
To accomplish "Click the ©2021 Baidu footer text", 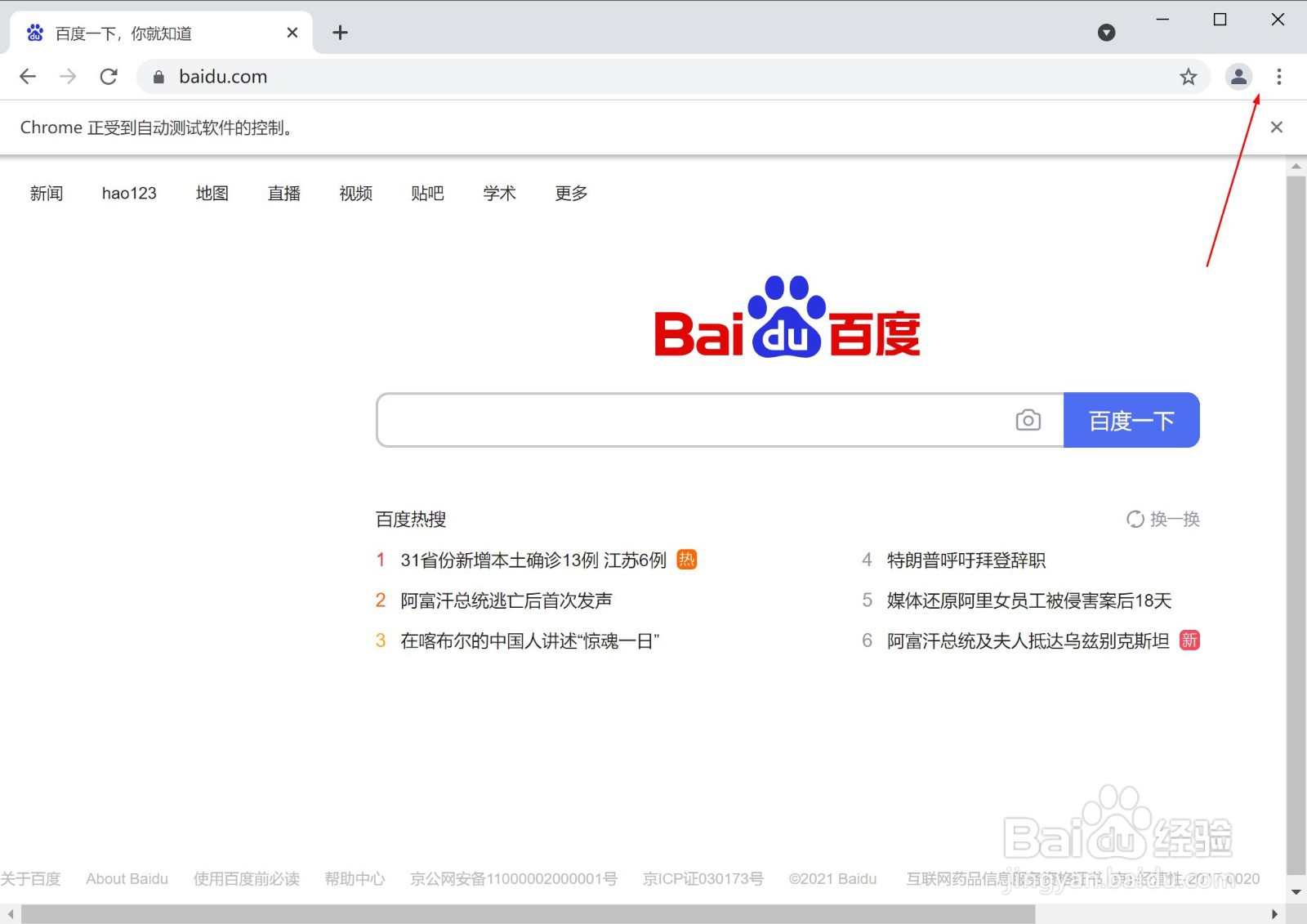I will (x=832, y=879).
